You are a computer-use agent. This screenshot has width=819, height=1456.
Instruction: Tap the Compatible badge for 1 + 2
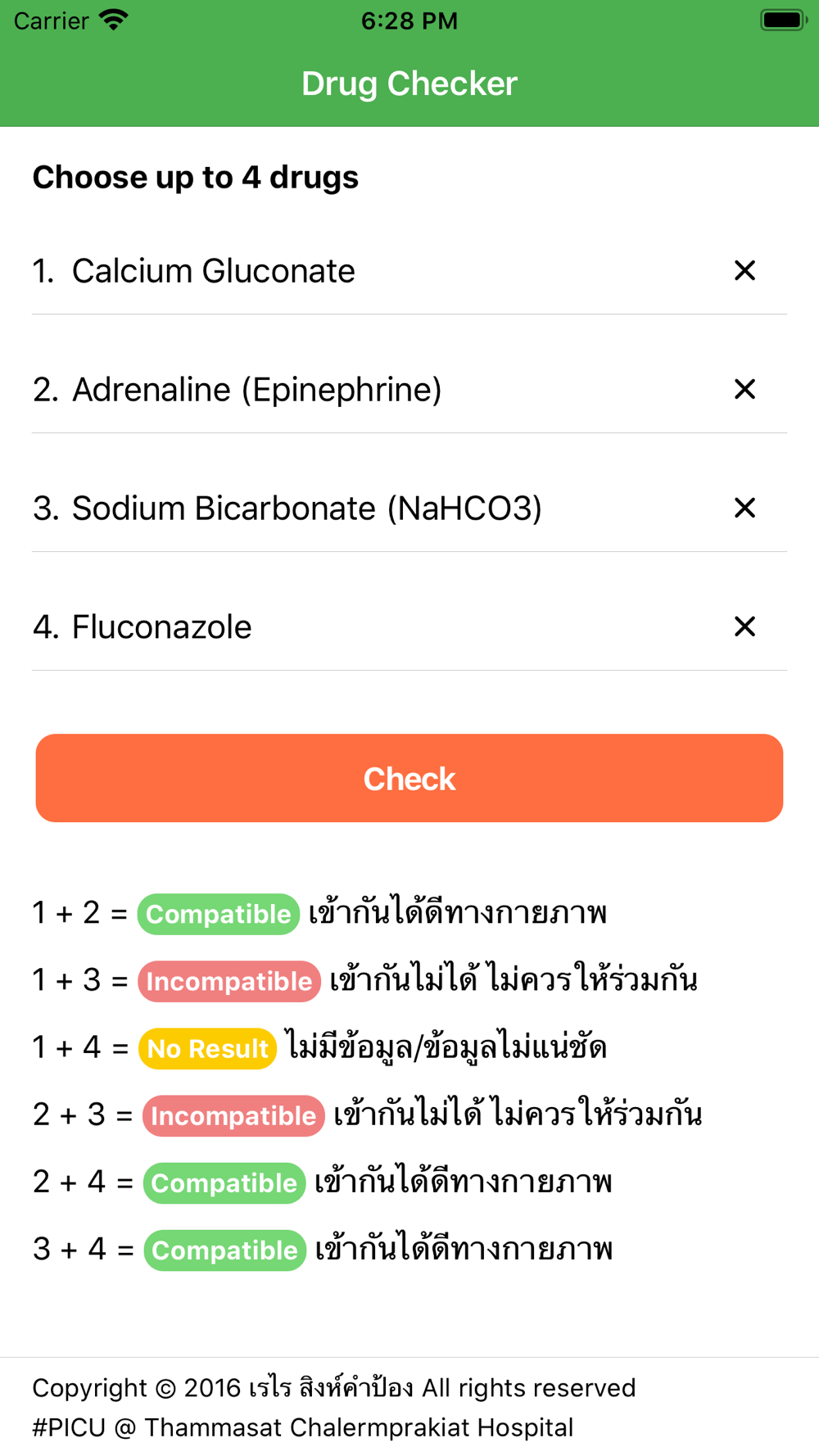click(x=219, y=914)
